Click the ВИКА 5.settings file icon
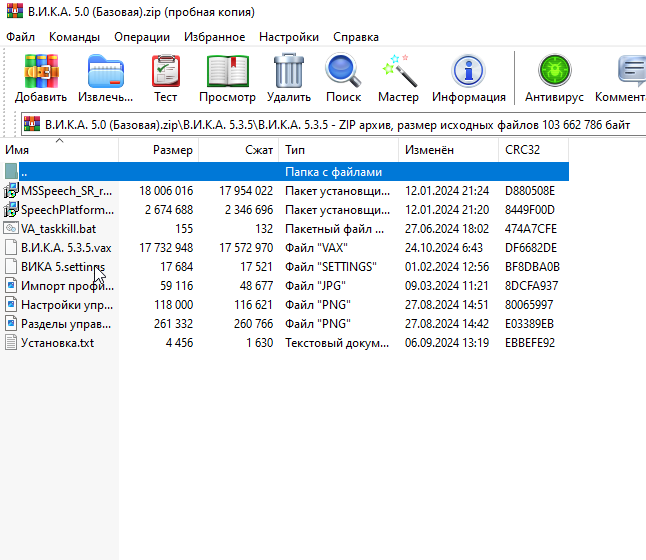The image size is (646, 560). (x=11, y=267)
